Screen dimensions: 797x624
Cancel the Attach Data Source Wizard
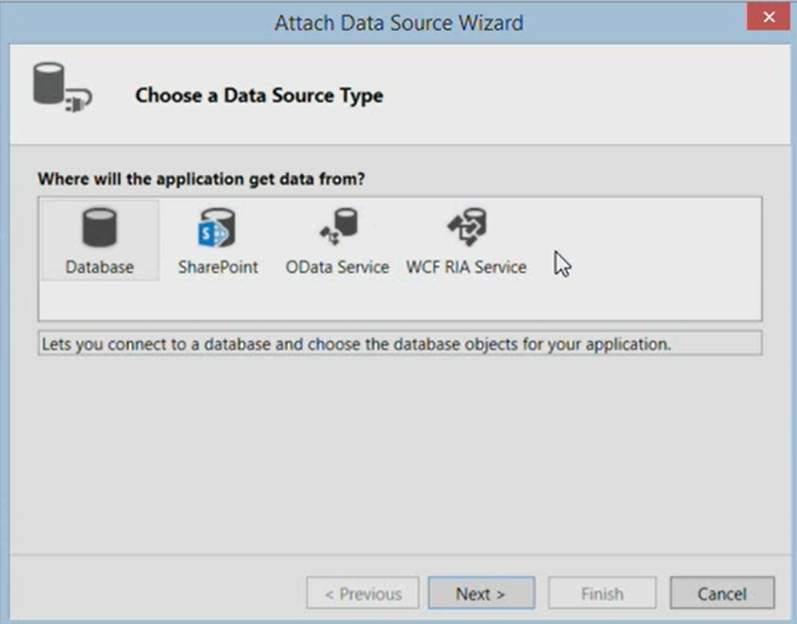coord(722,593)
